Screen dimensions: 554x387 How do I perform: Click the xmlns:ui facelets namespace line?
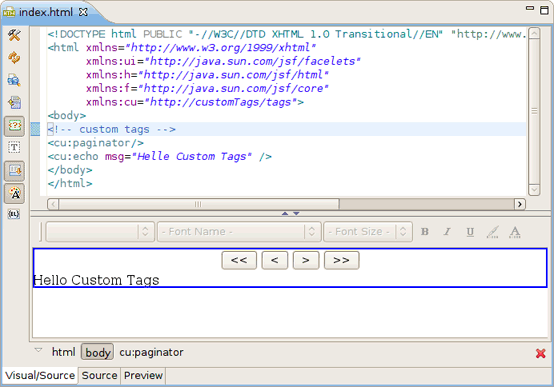[x=223, y=61]
